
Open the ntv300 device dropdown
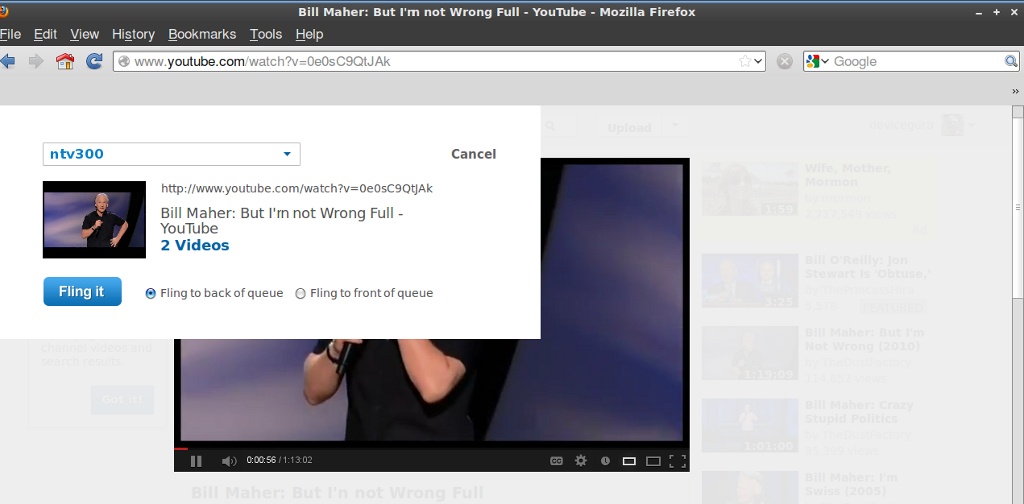(286, 154)
